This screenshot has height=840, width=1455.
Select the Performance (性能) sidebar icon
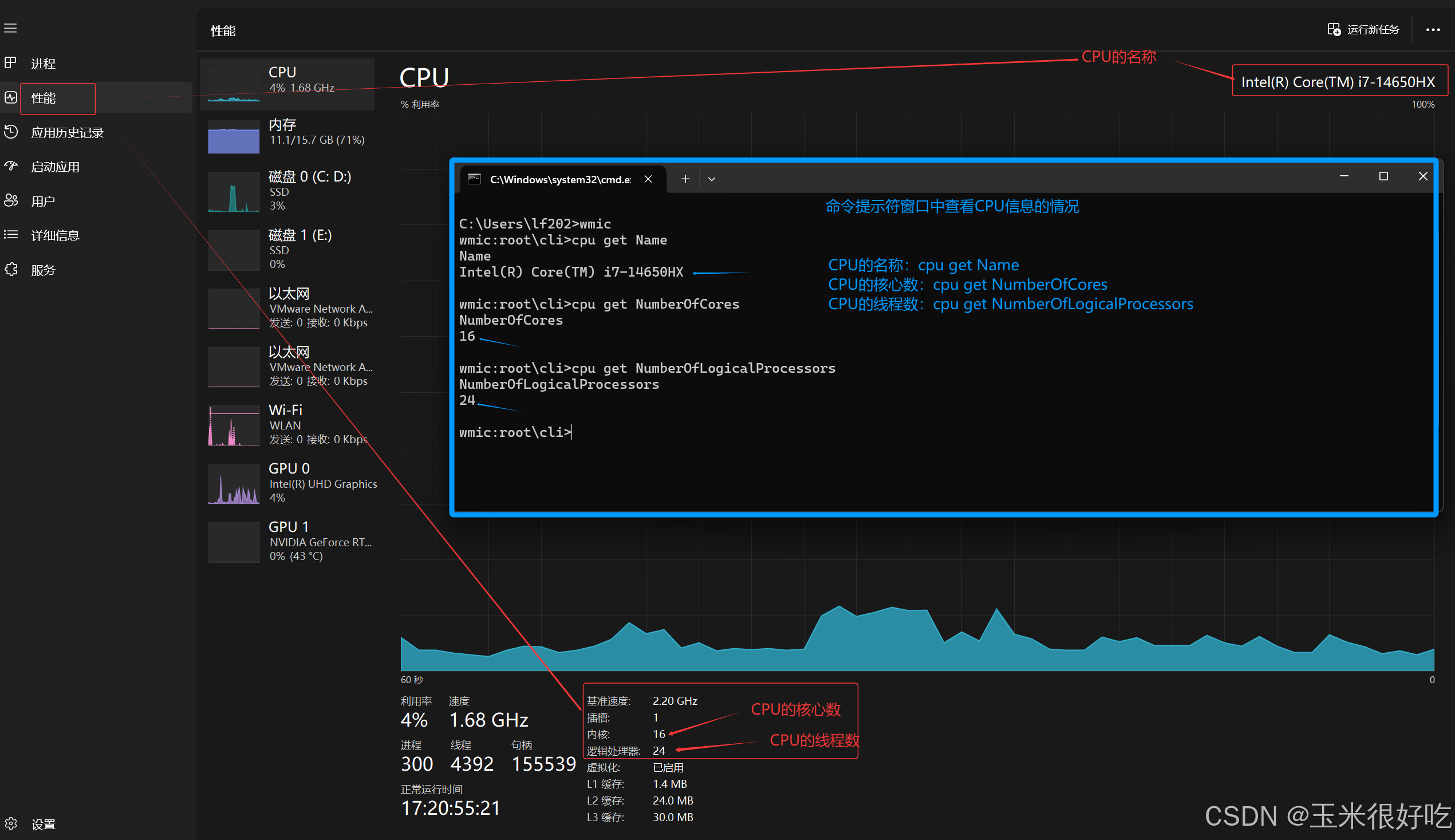[10, 97]
